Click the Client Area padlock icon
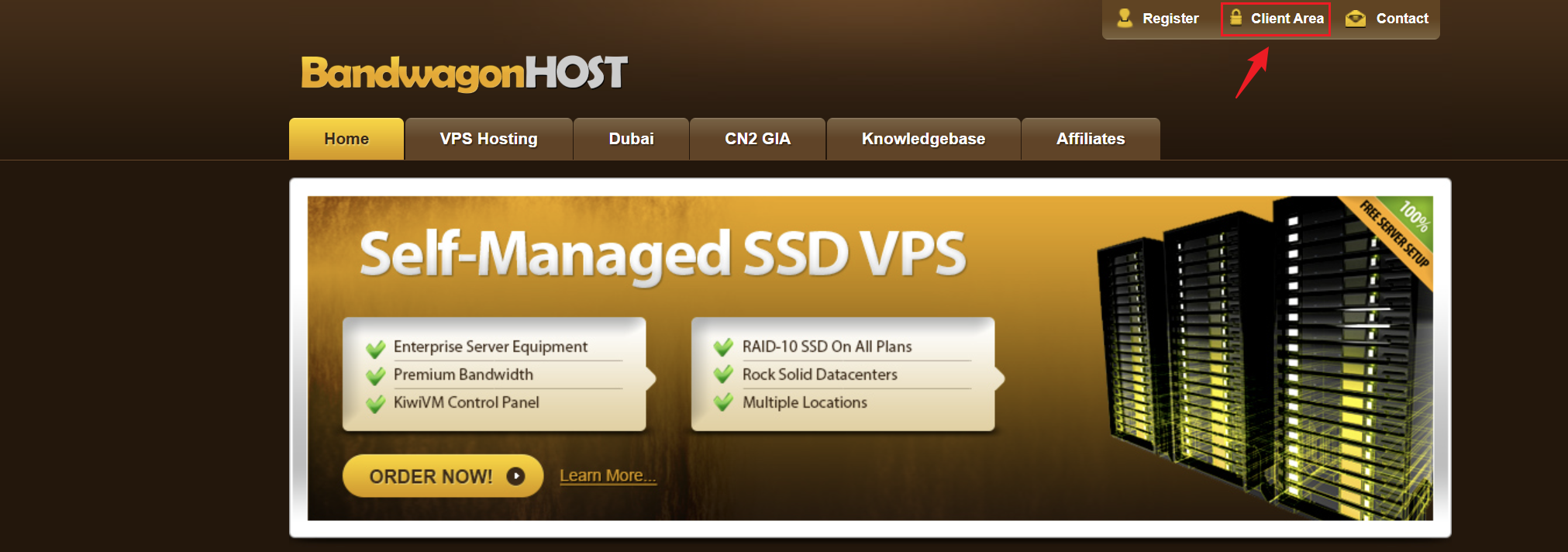 1236,17
